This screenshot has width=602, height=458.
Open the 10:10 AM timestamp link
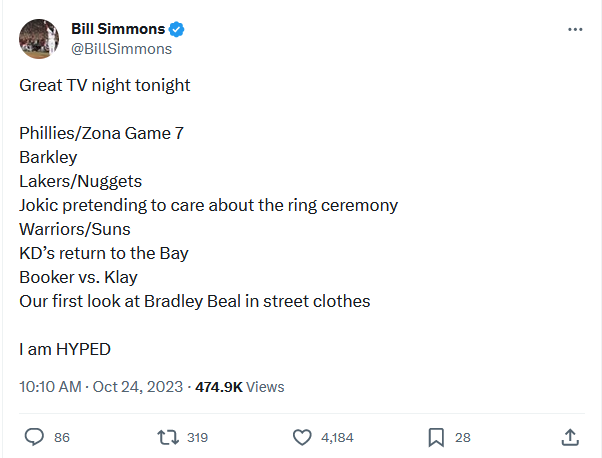point(50,387)
